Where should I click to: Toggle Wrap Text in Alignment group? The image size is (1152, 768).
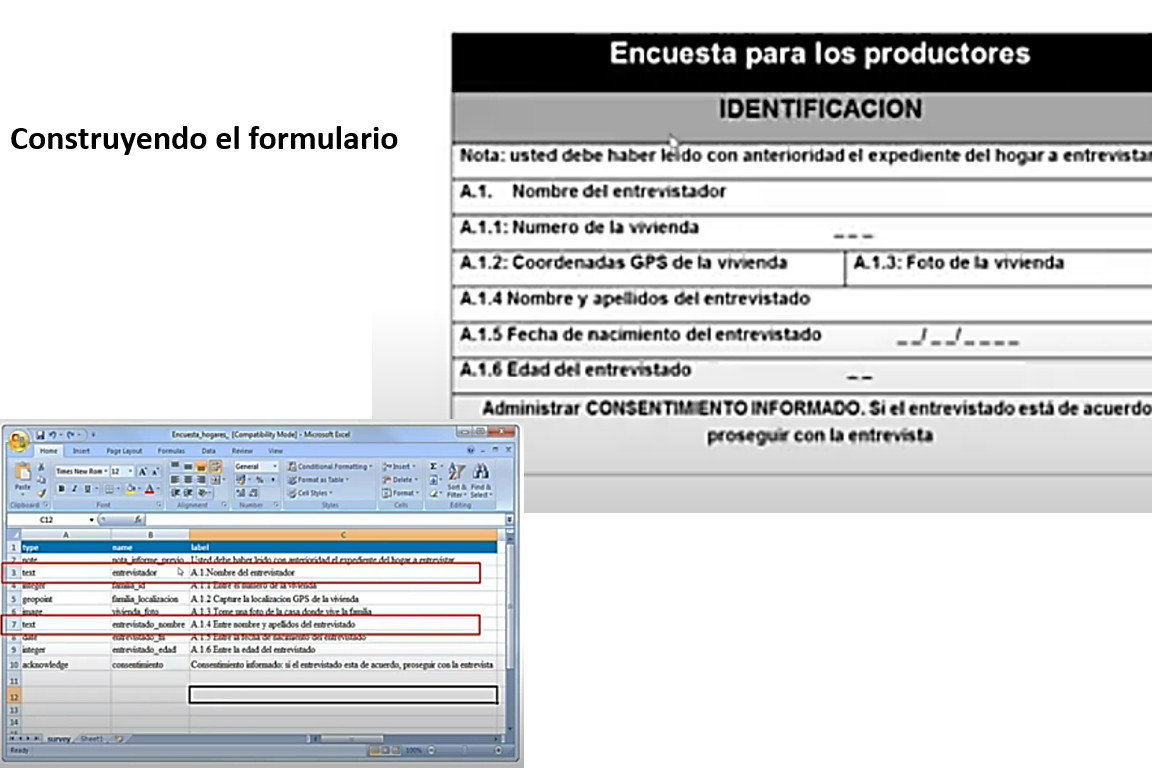[x=216, y=467]
